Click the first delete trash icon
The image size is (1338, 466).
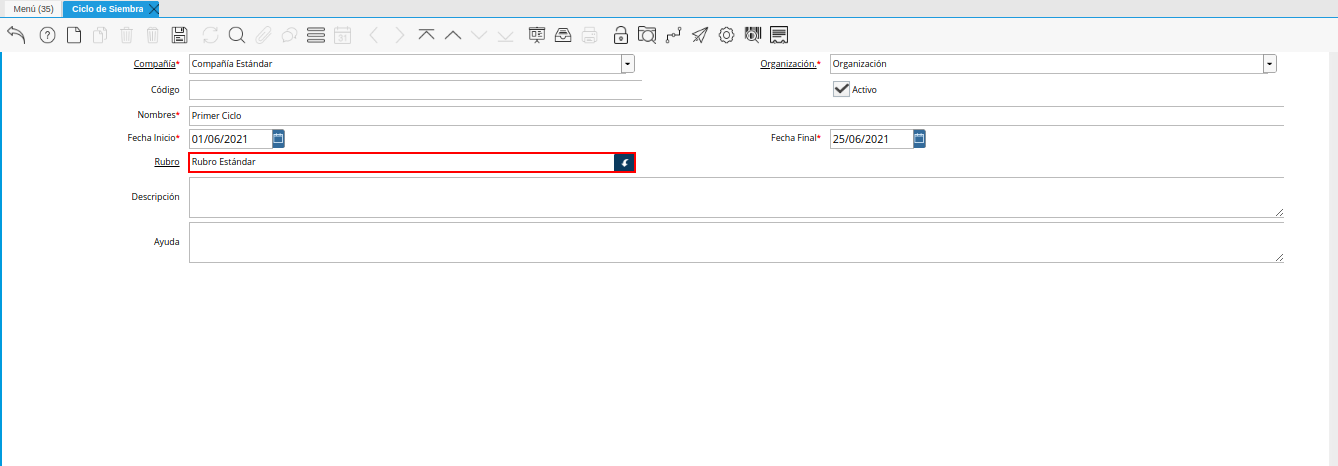point(126,35)
